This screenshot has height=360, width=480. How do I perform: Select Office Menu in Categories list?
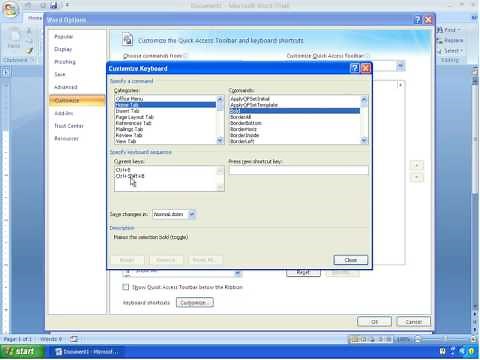165,99
